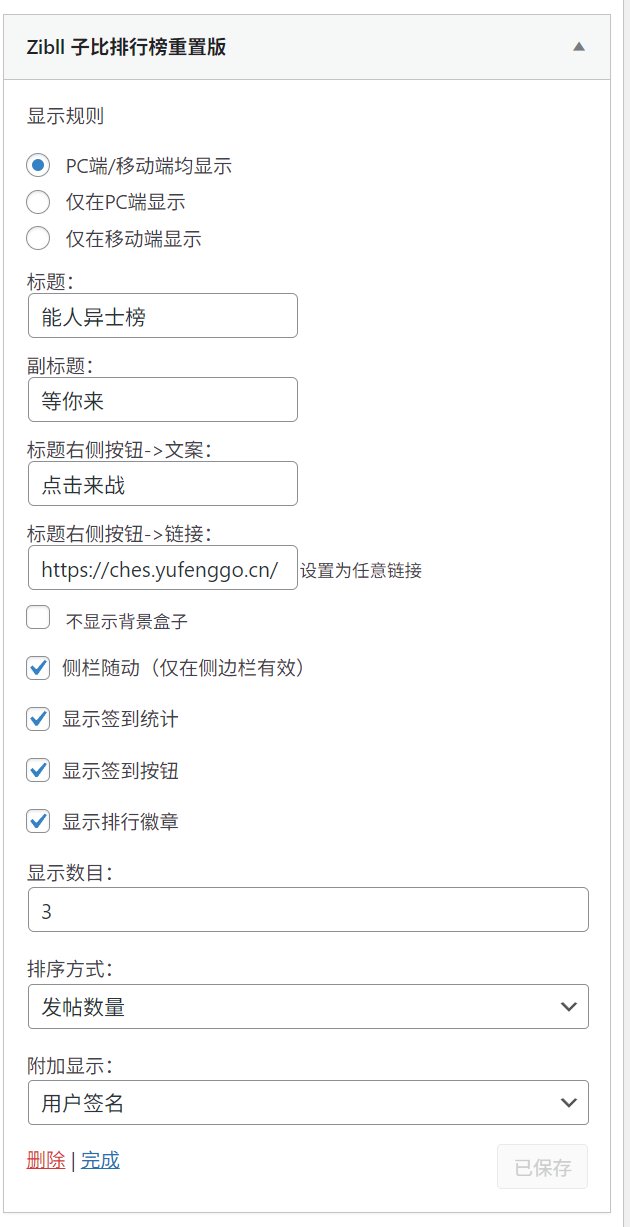Click the widget title Zibll 子比排行榜重置版
Image resolution: width=630 pixels, height=1227 pixels.
(x=126, y=46)
